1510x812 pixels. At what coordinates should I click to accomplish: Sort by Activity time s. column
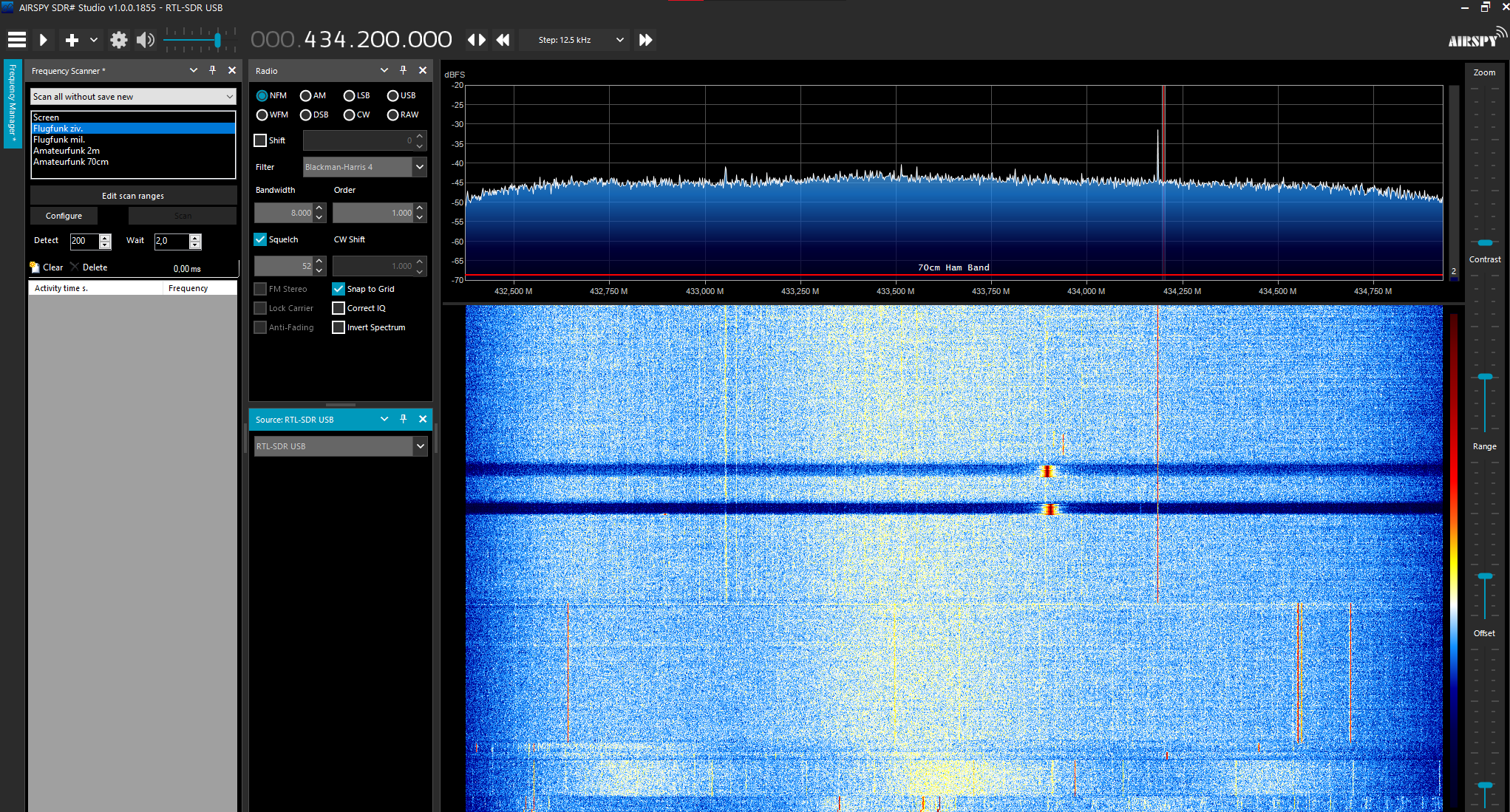click(95, 288)
